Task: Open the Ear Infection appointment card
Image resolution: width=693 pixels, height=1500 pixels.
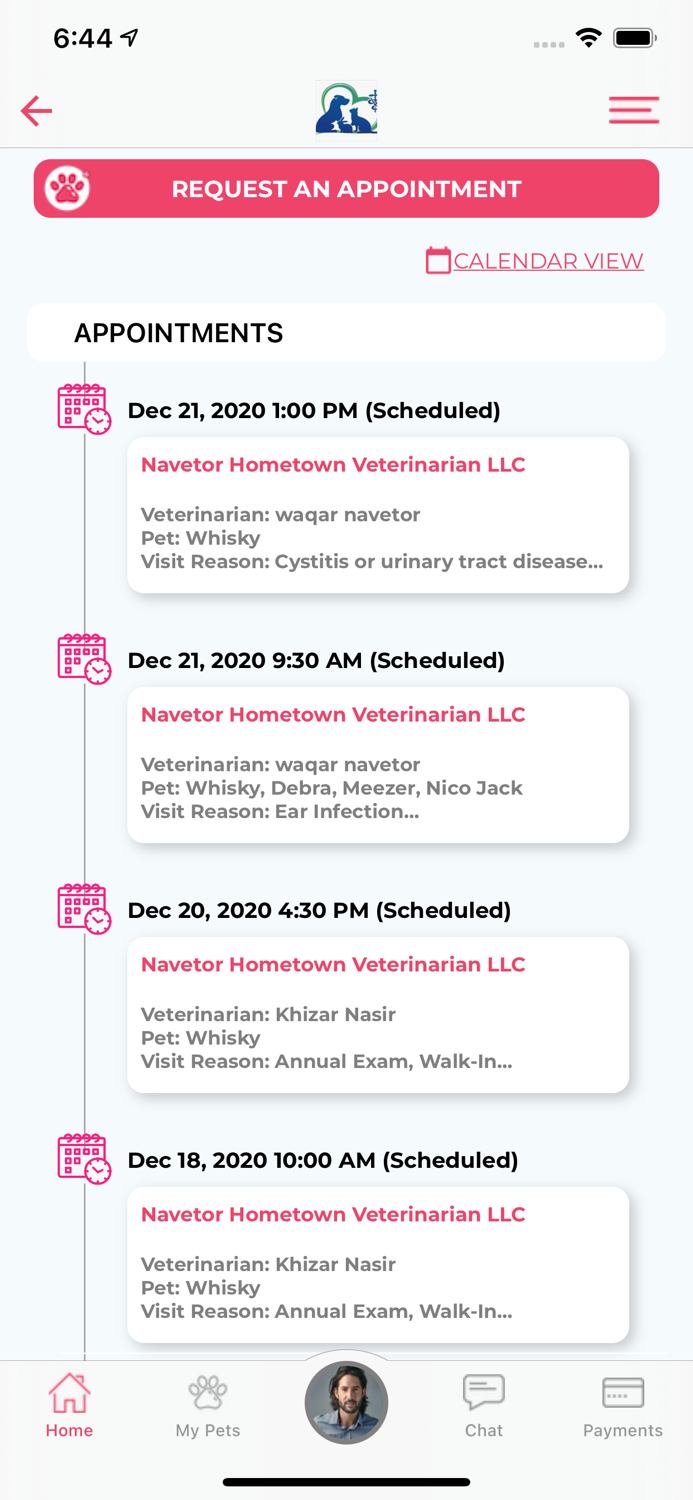Action: coord(378,765)
